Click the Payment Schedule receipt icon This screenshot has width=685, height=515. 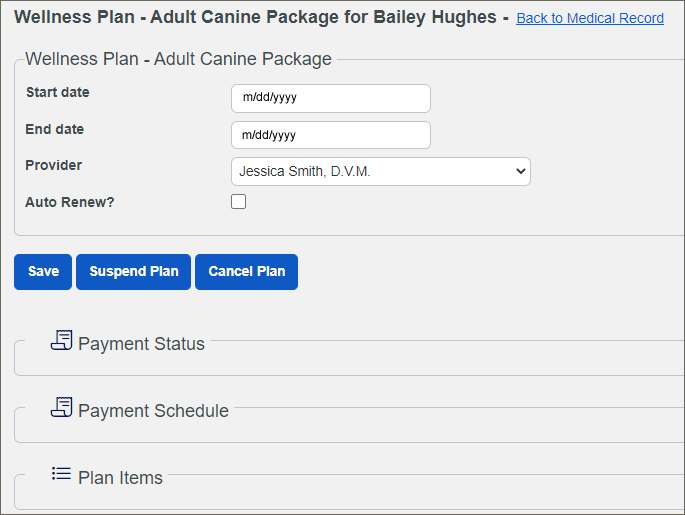point(62,407)
